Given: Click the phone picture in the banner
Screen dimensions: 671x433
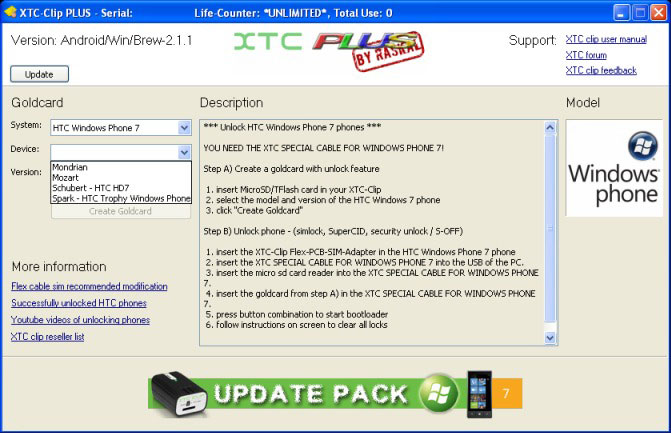Looking at the screenshot, I should coord(479,394).
